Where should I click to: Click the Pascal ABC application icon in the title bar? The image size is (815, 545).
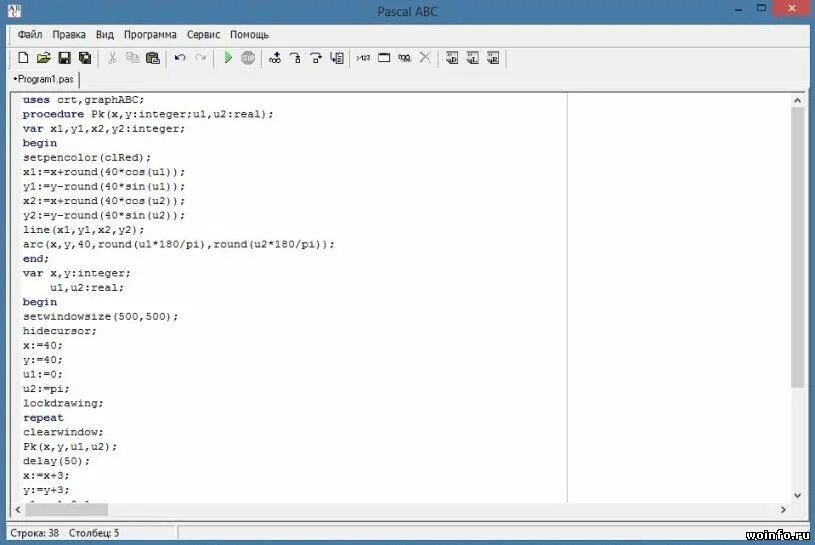tap(15, 10)
